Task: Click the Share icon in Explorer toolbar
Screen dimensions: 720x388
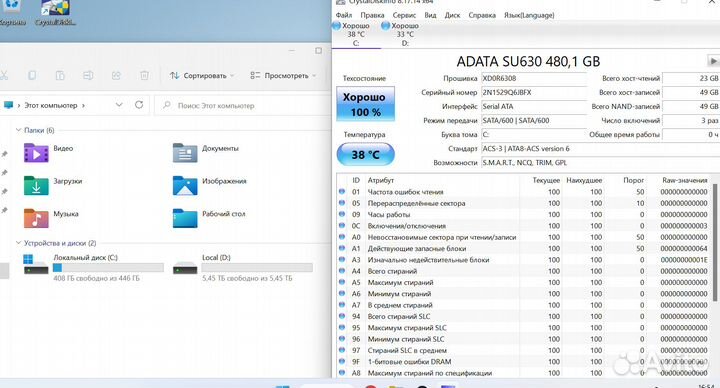Action: (116, 75)
